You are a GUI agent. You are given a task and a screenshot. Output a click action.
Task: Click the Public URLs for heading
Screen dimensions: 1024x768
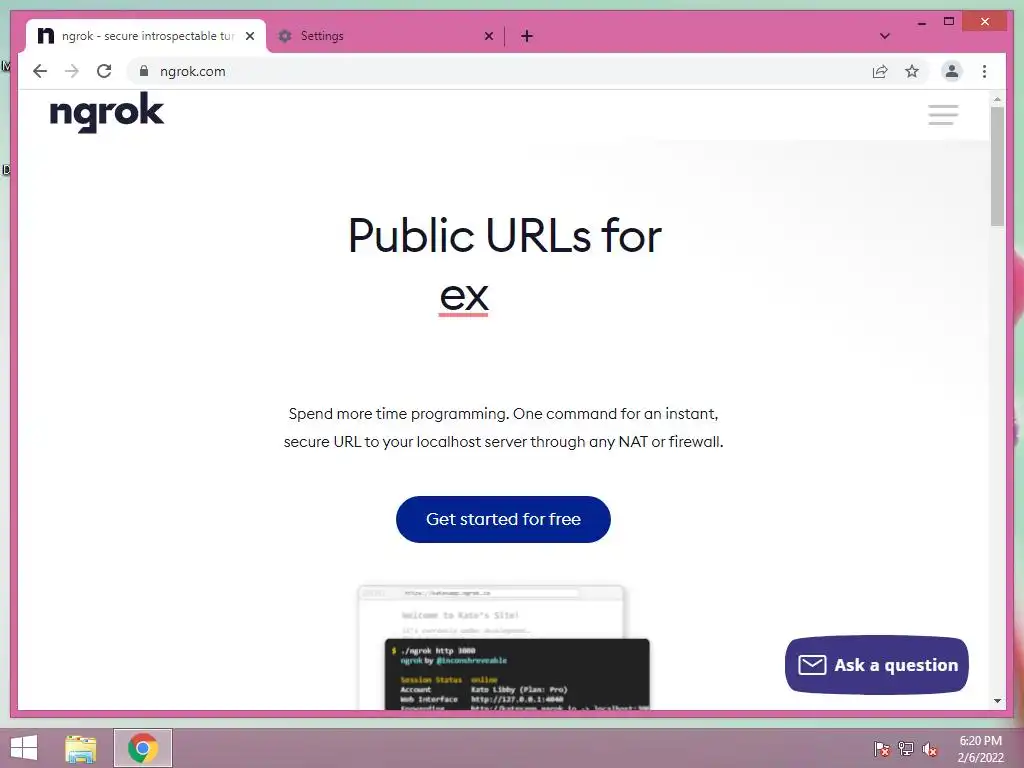[505, 236]
